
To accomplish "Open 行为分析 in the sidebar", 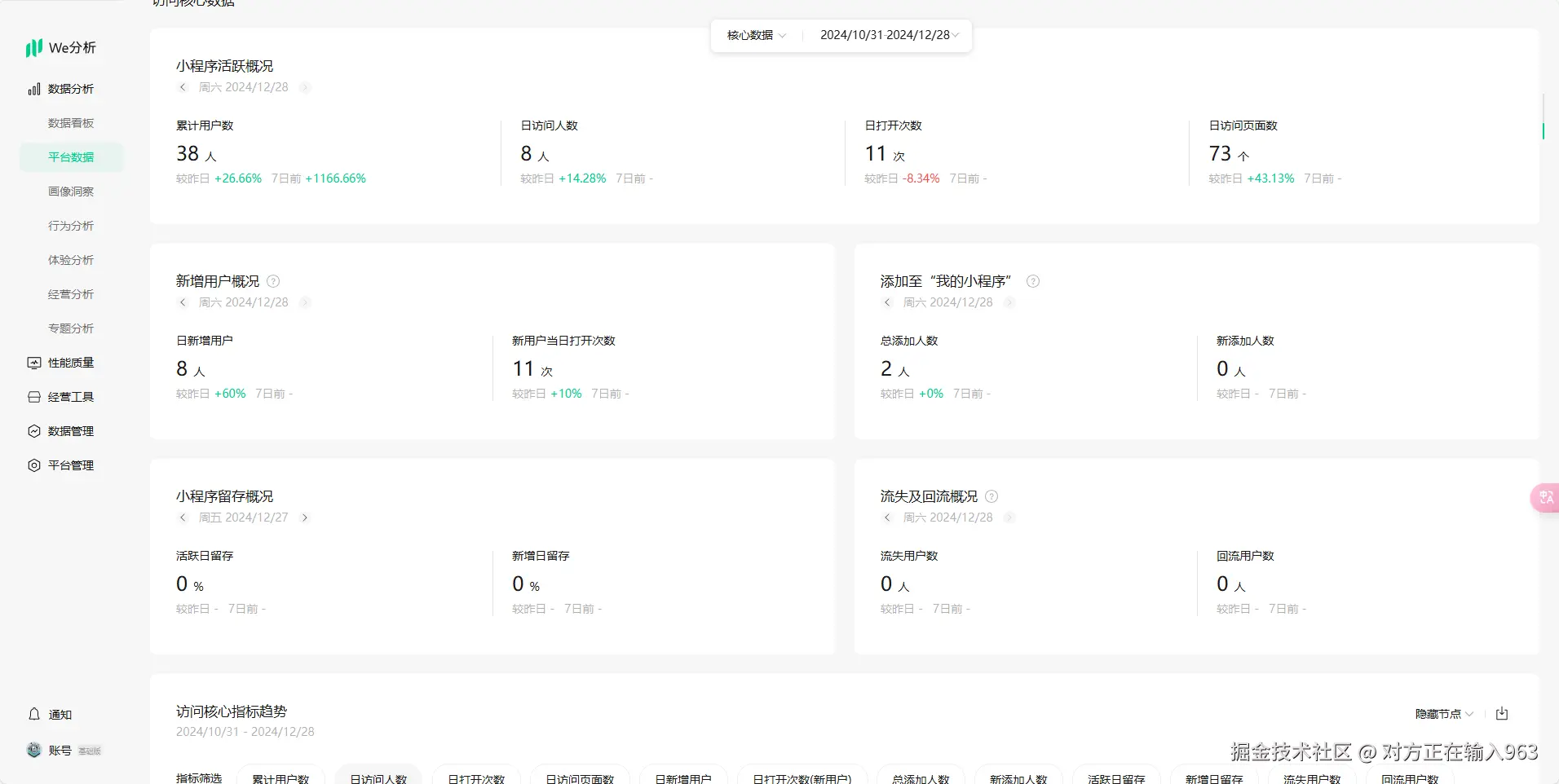I will (x=71, y=226).
